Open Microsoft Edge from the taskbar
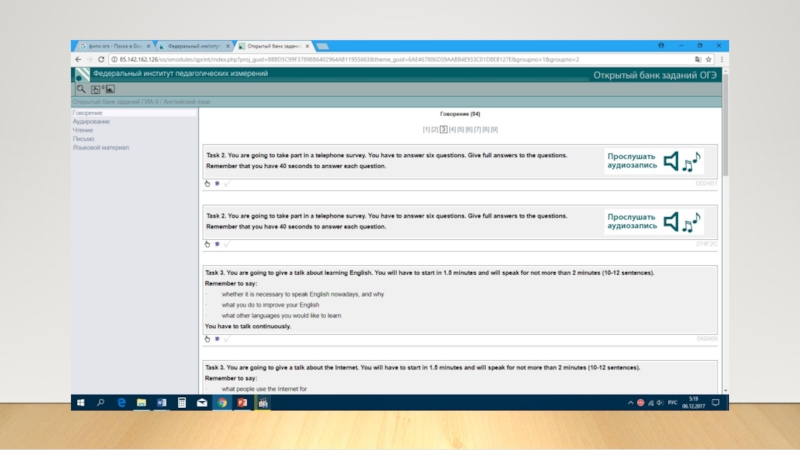This screenshot has height=450, width=800. tap(121, 403)
